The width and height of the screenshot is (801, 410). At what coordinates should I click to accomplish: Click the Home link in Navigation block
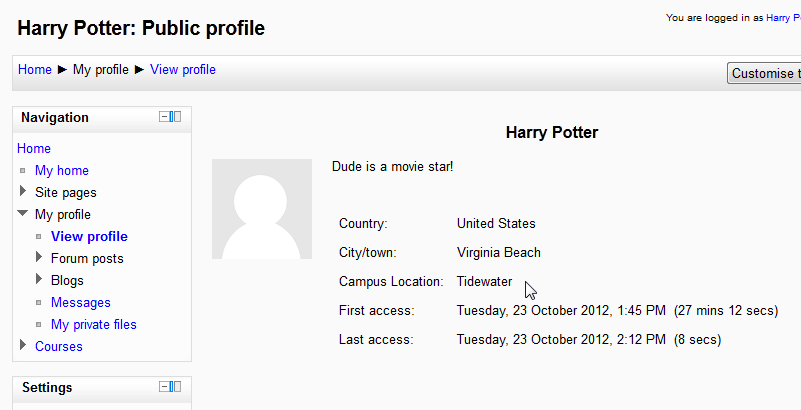pyautogui.click(x=34, y=148)
